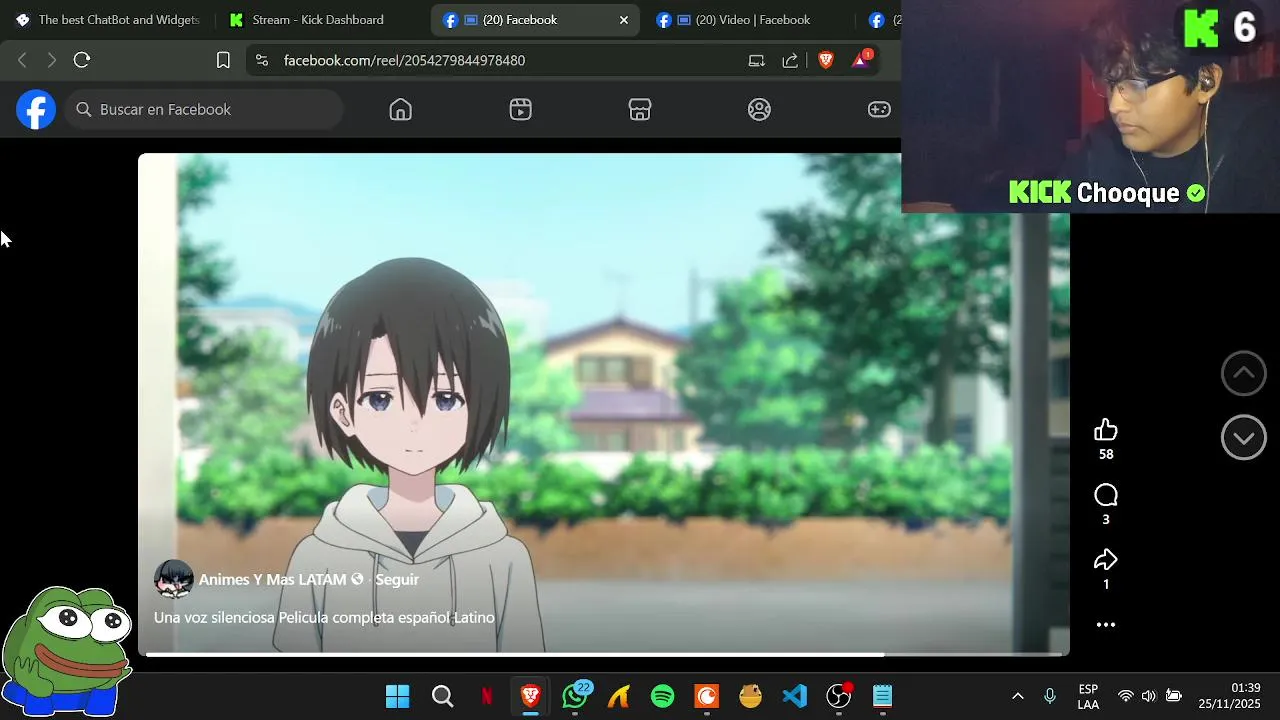Open Windows taskbar search

443,696
